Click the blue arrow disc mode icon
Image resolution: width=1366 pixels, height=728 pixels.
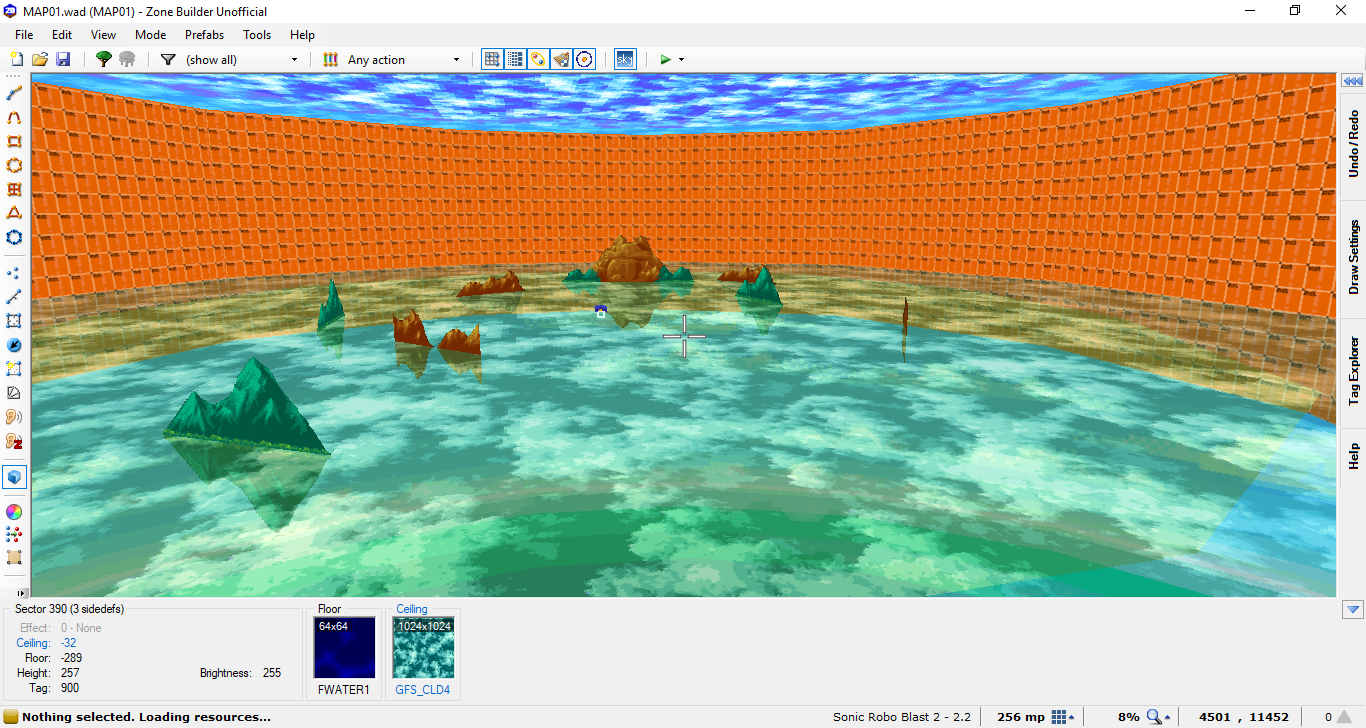click(x=14, y=345)
